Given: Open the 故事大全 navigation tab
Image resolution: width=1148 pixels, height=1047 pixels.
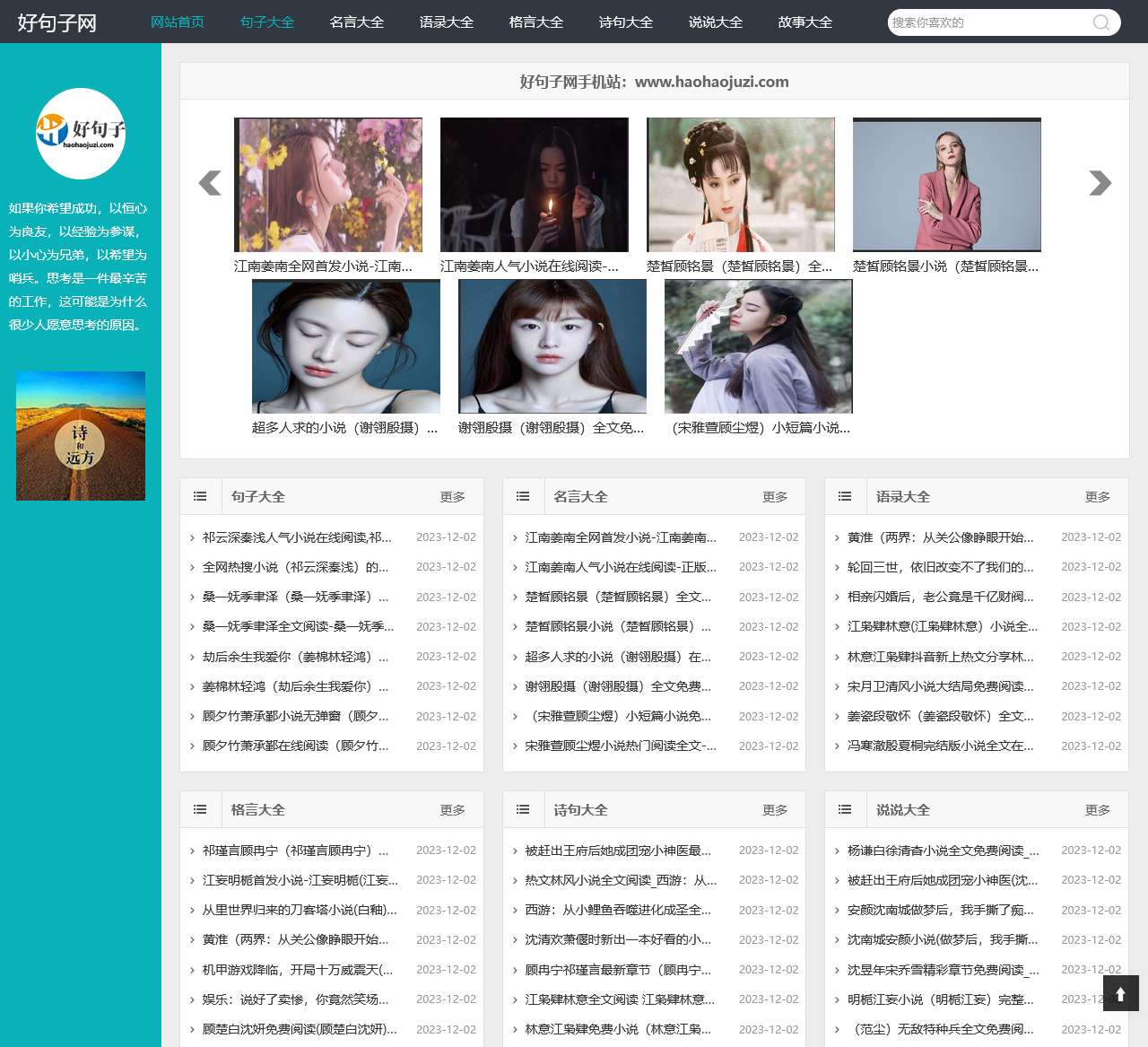Looking at the screenshot, I should pos(804,22).
